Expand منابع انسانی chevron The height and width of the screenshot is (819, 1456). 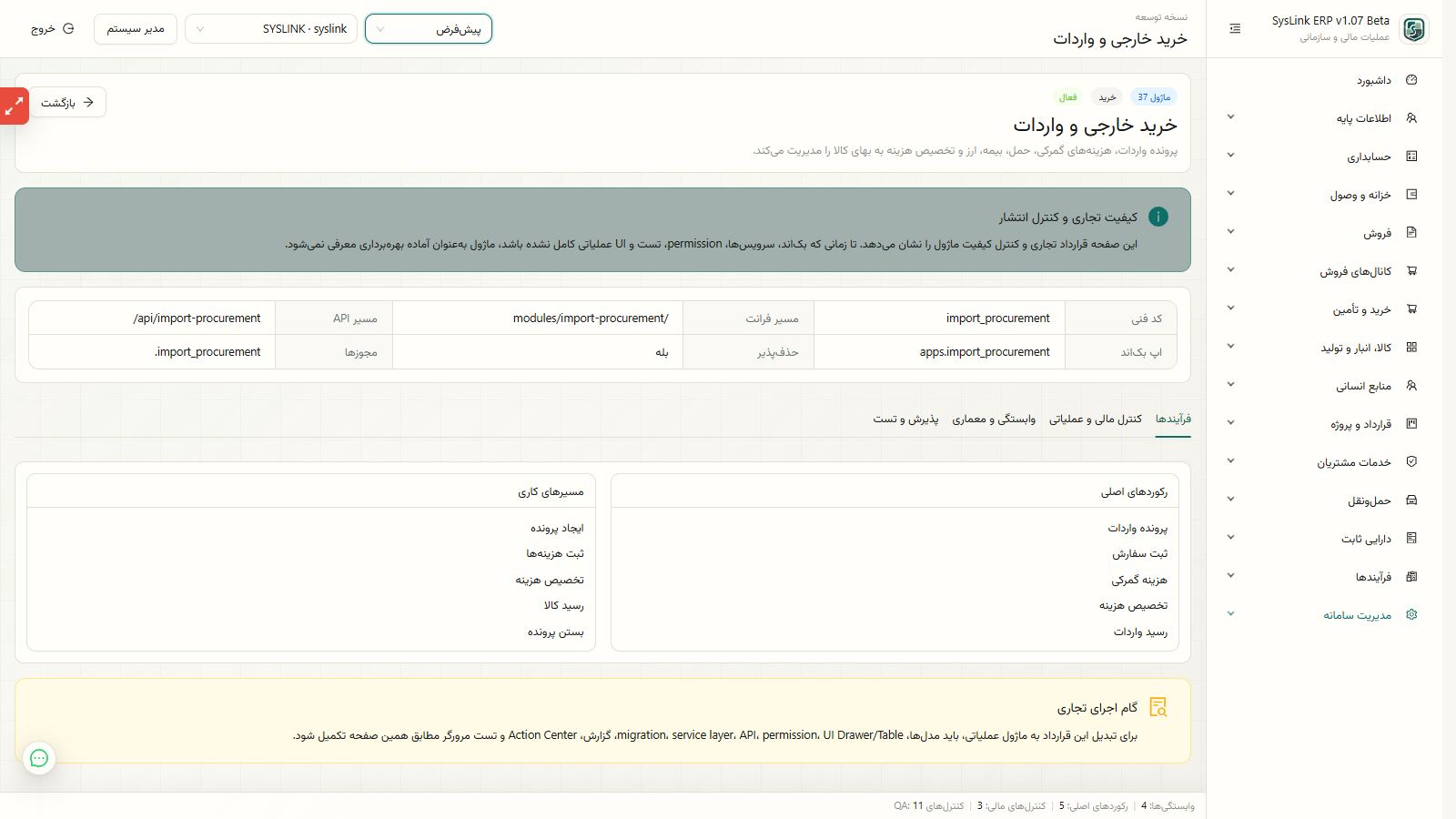[x=1230, y=385]
